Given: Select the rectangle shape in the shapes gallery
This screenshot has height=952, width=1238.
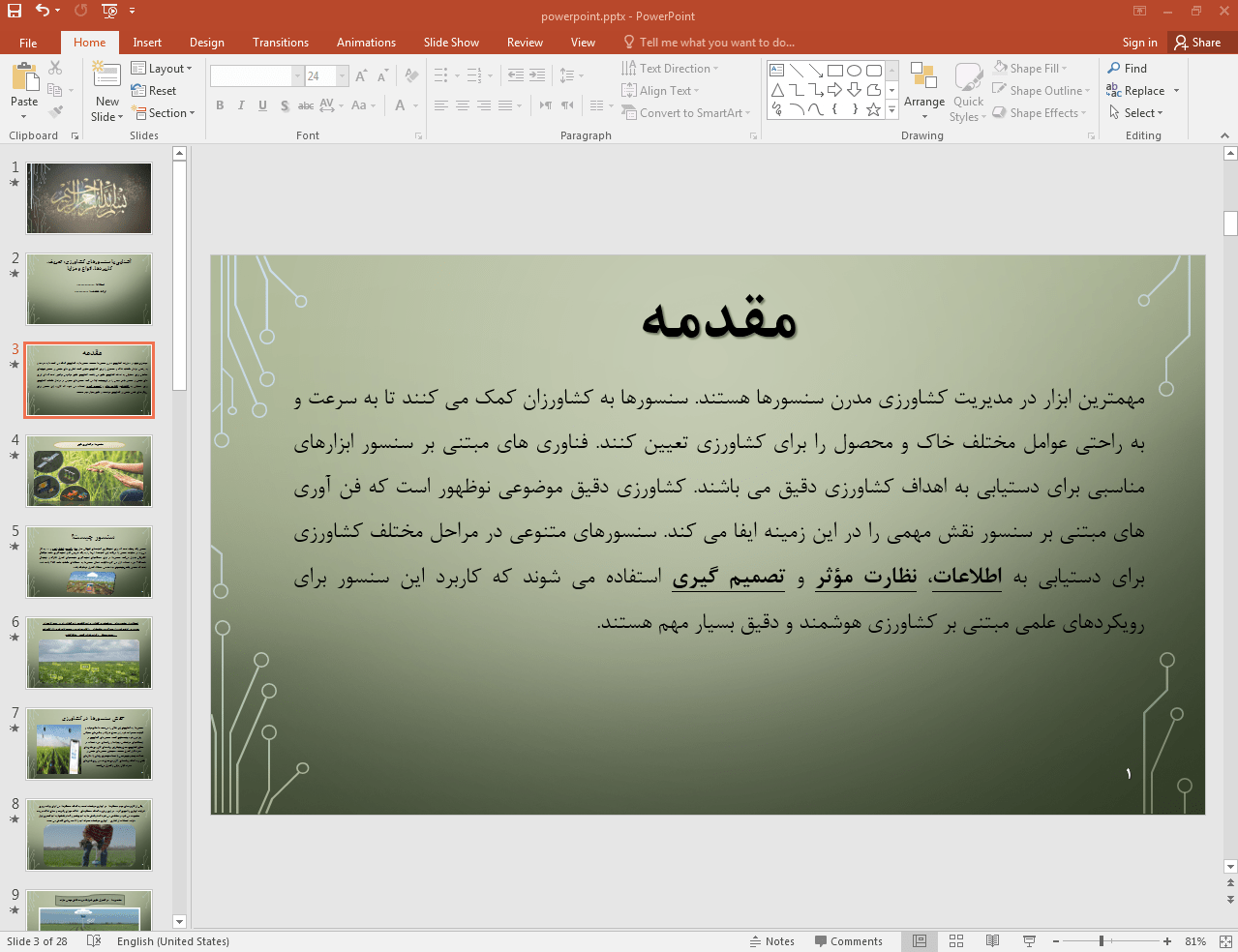Looking at the screenshot, I should 834,71.
